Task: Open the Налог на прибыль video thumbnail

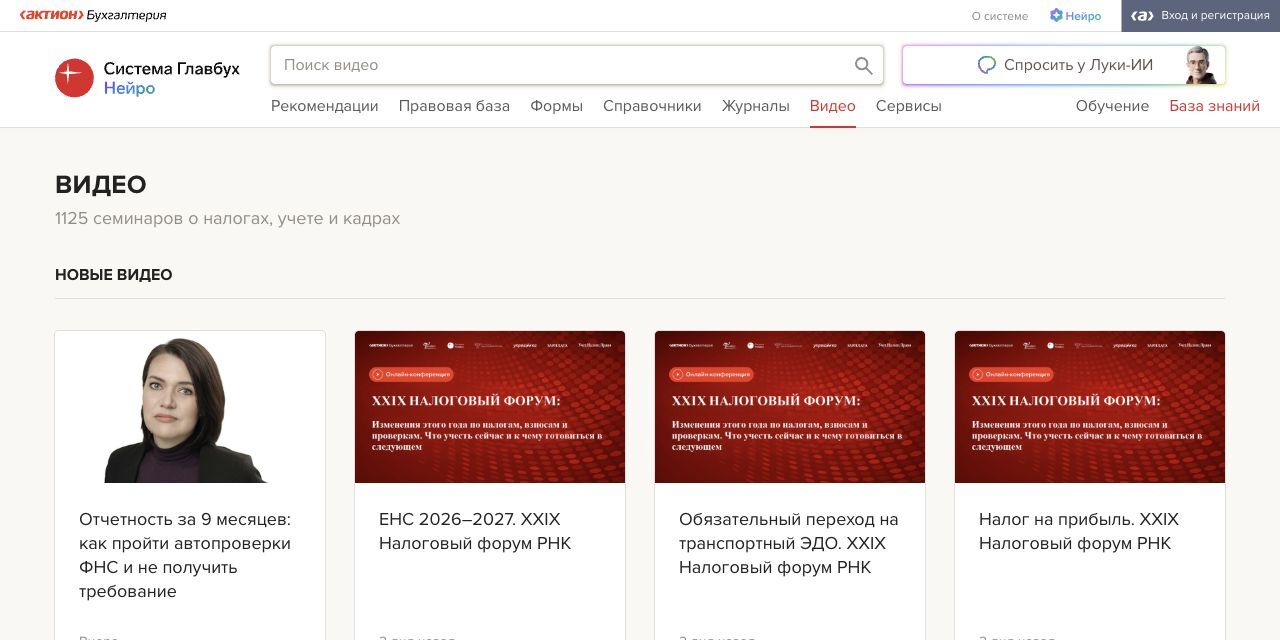Action: [1090, 407]
